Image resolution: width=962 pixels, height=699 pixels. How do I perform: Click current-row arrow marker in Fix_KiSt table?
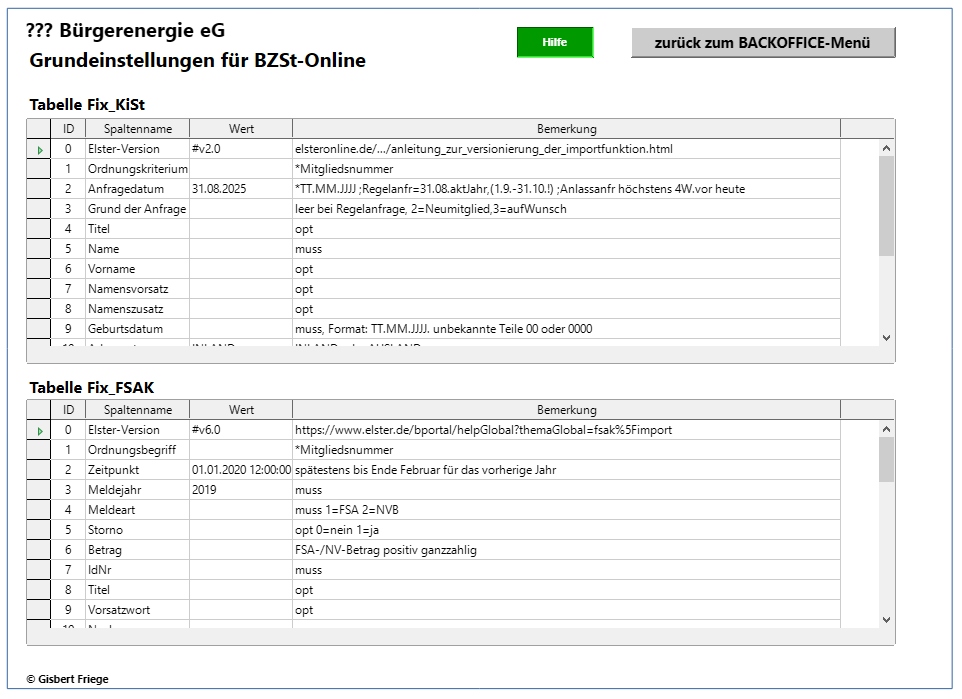pos(39,149)
